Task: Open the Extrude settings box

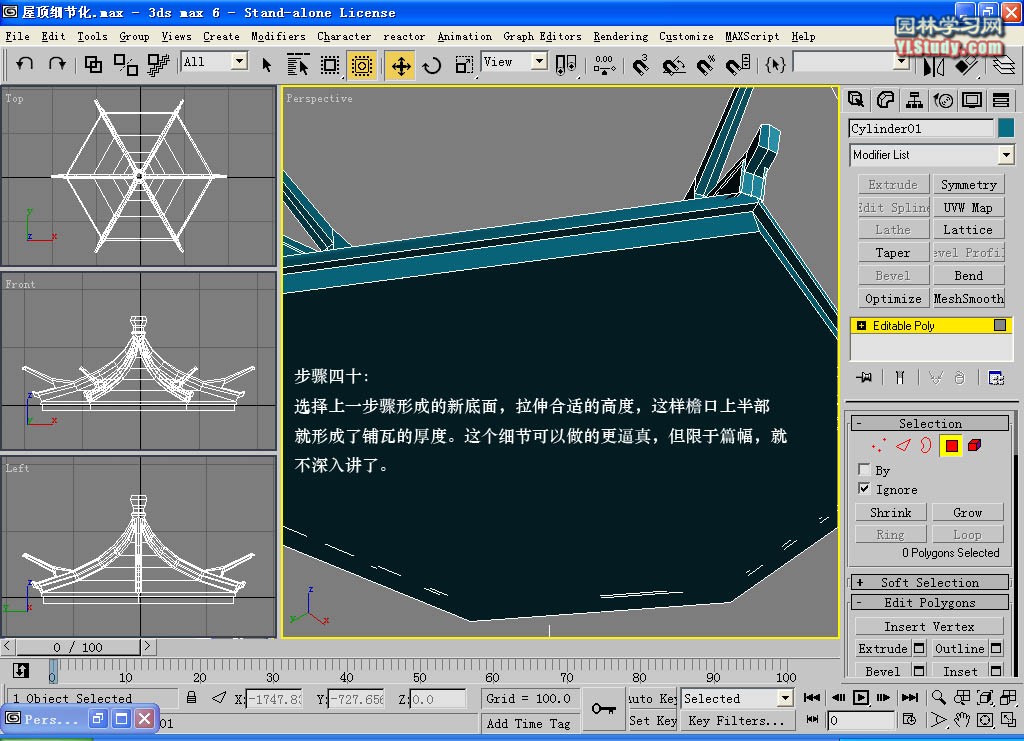Action: tap(919, 648)
